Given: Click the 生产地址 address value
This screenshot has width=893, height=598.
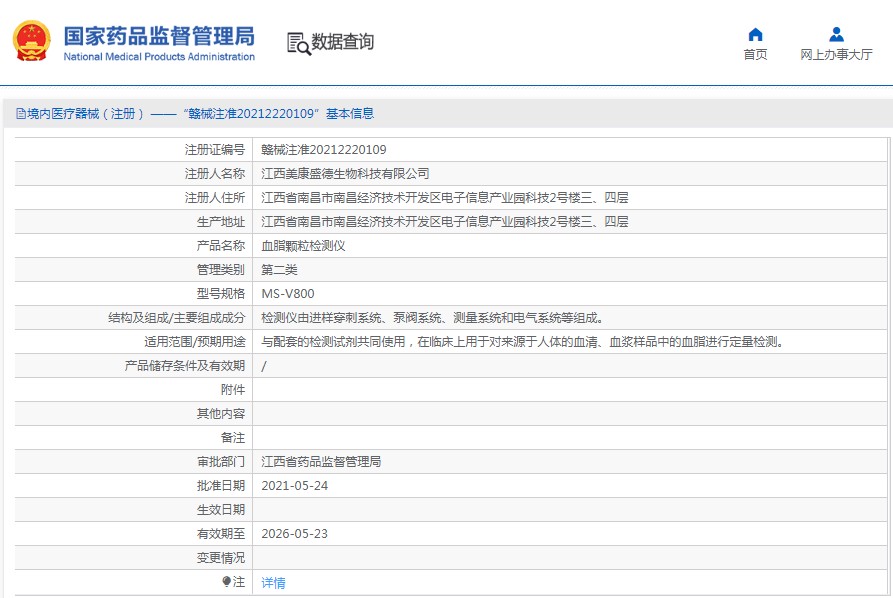Looking at the screenshot, I should click(445, 222).
